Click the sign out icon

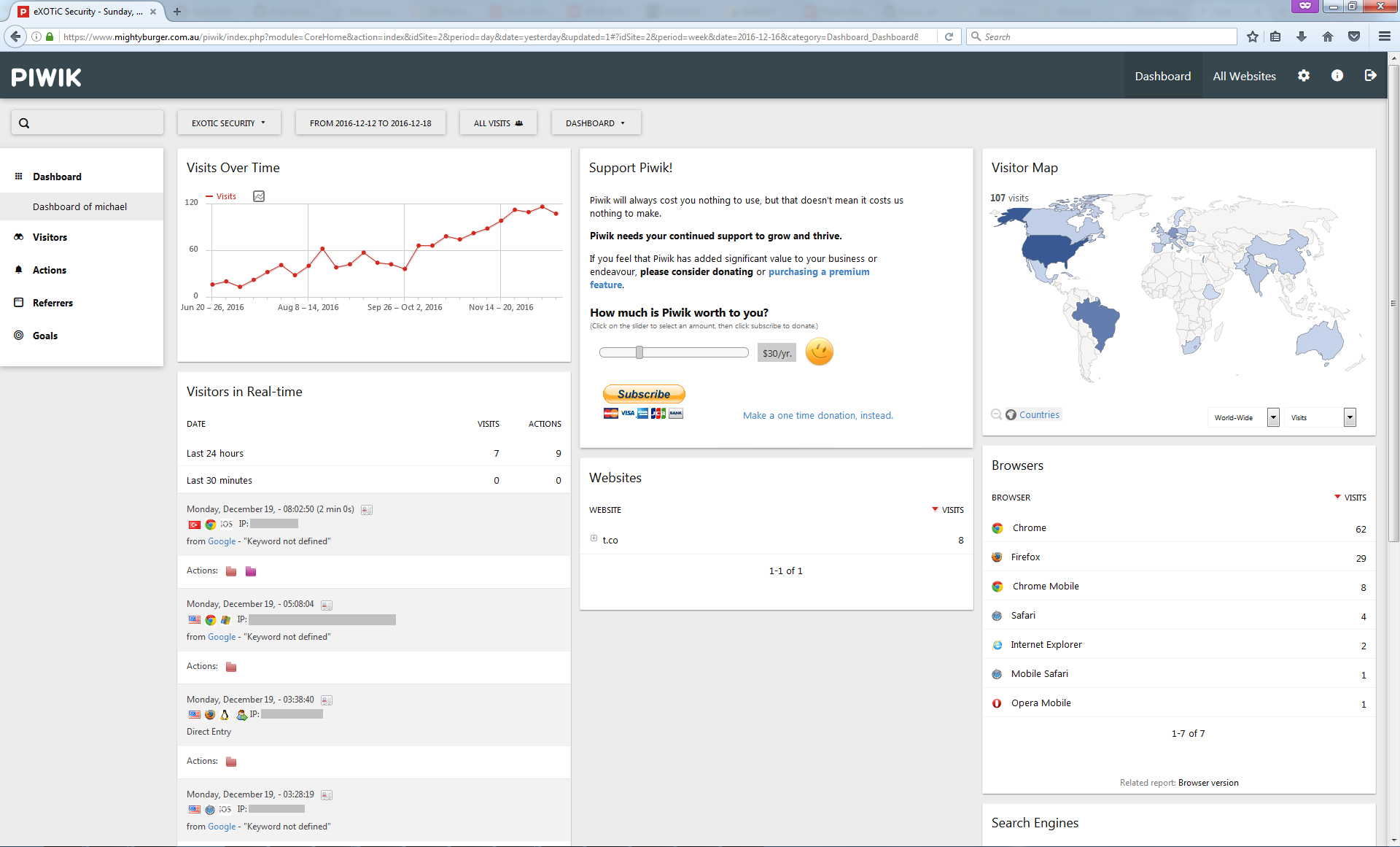pyautogui.click(x=1370, y=76)
